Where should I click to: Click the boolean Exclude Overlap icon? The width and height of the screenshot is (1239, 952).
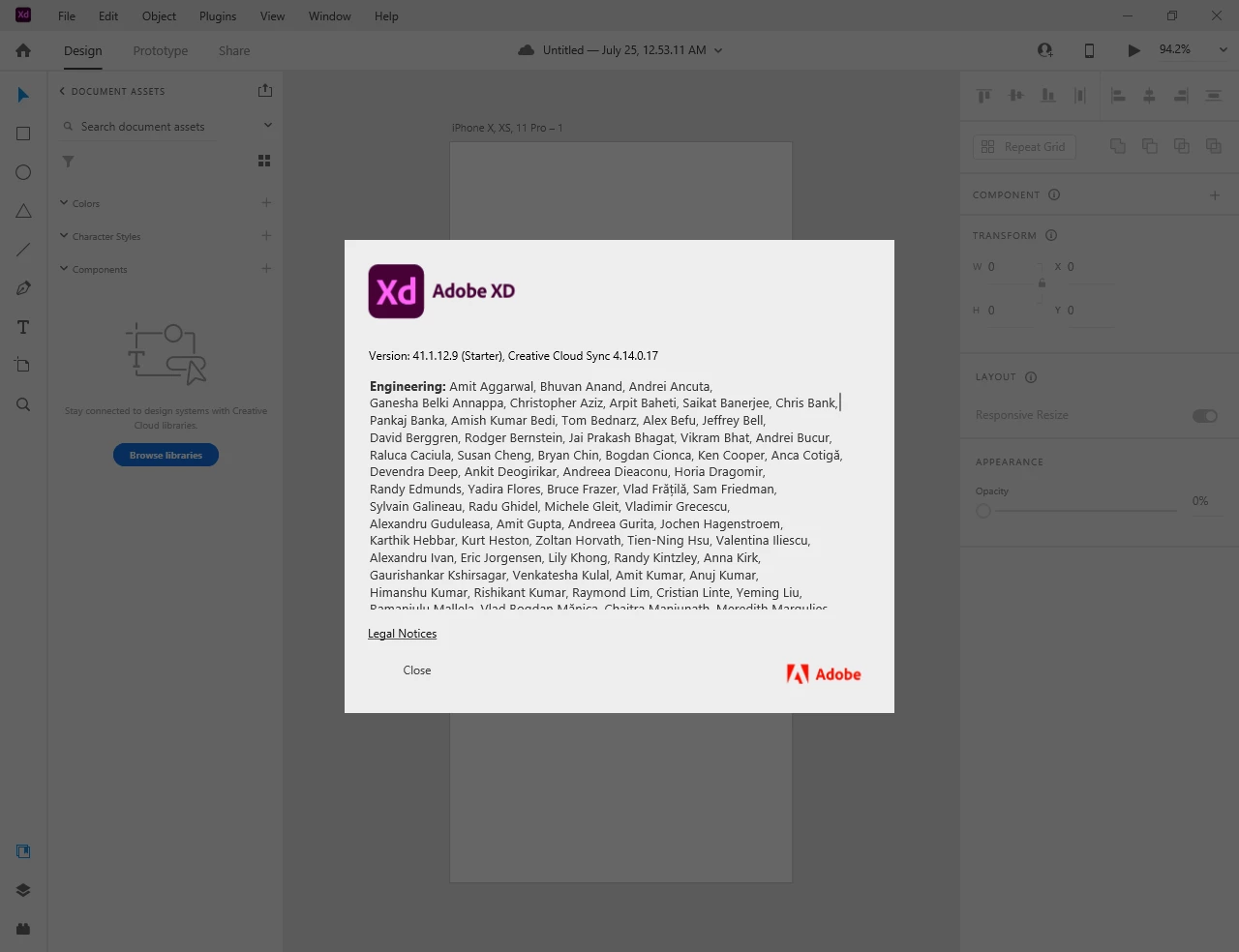point(1214,146)
